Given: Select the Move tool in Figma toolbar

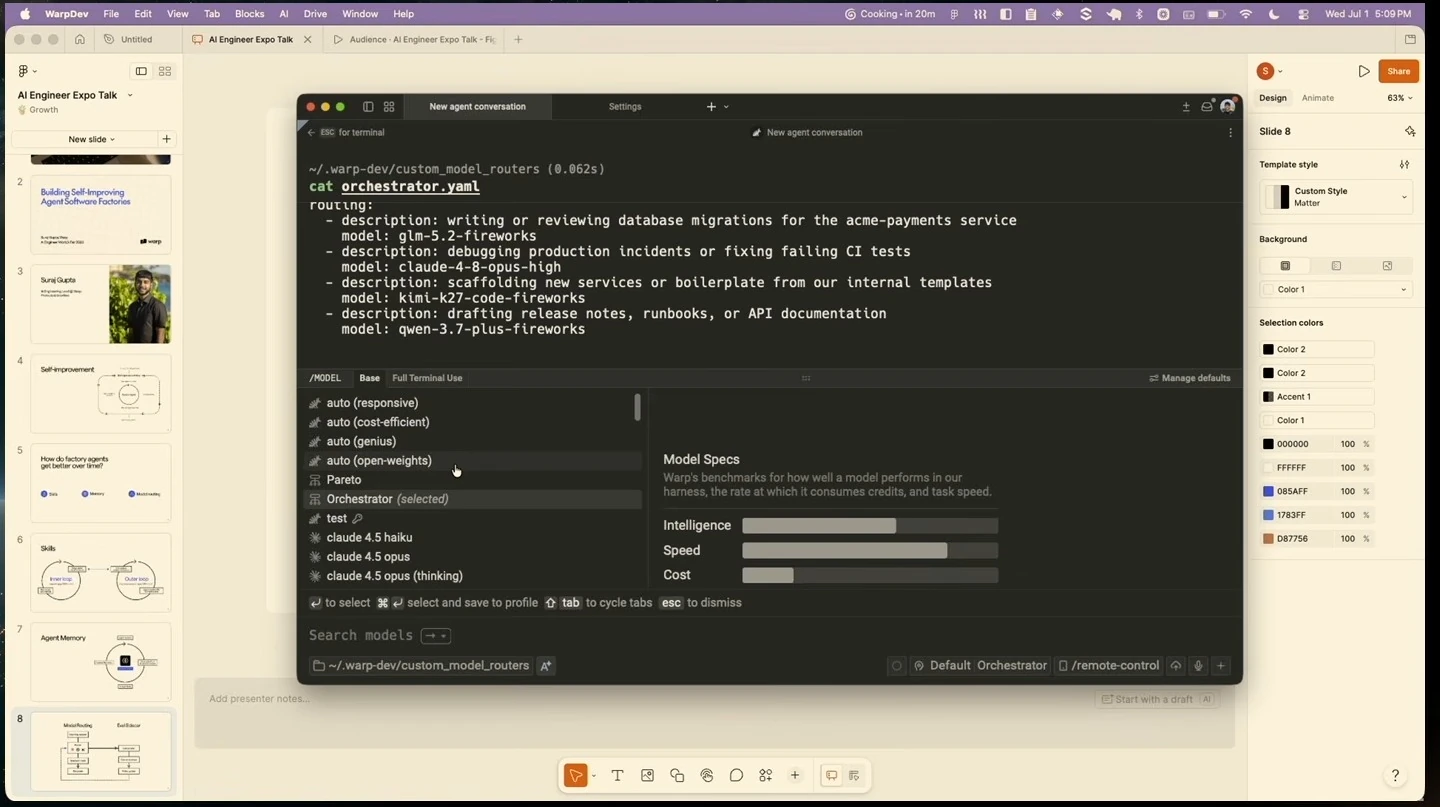Looking at the screenshot, I should [575, 776].
